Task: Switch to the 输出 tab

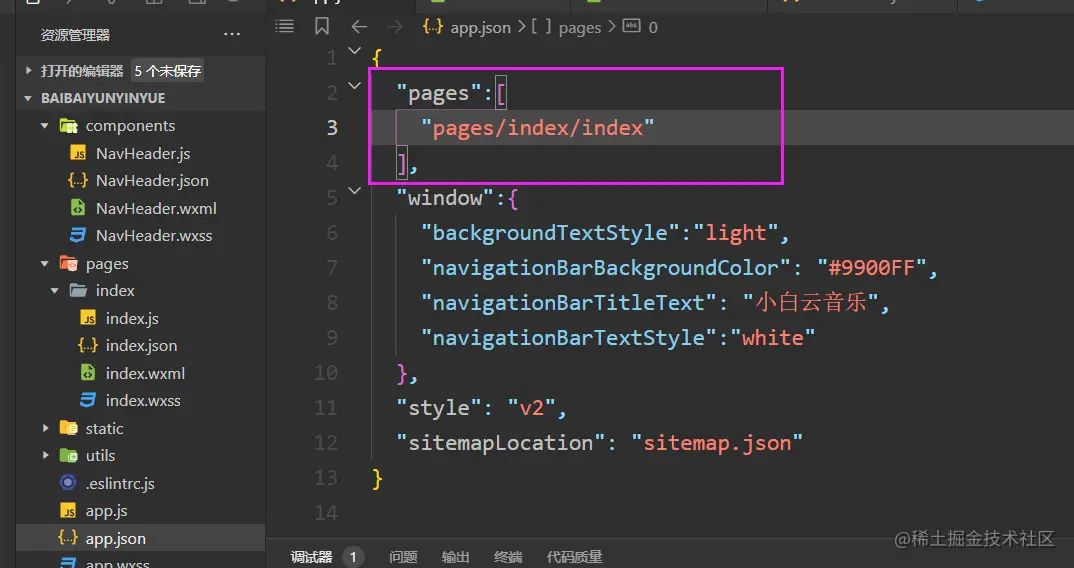Action: coord(455,557)
